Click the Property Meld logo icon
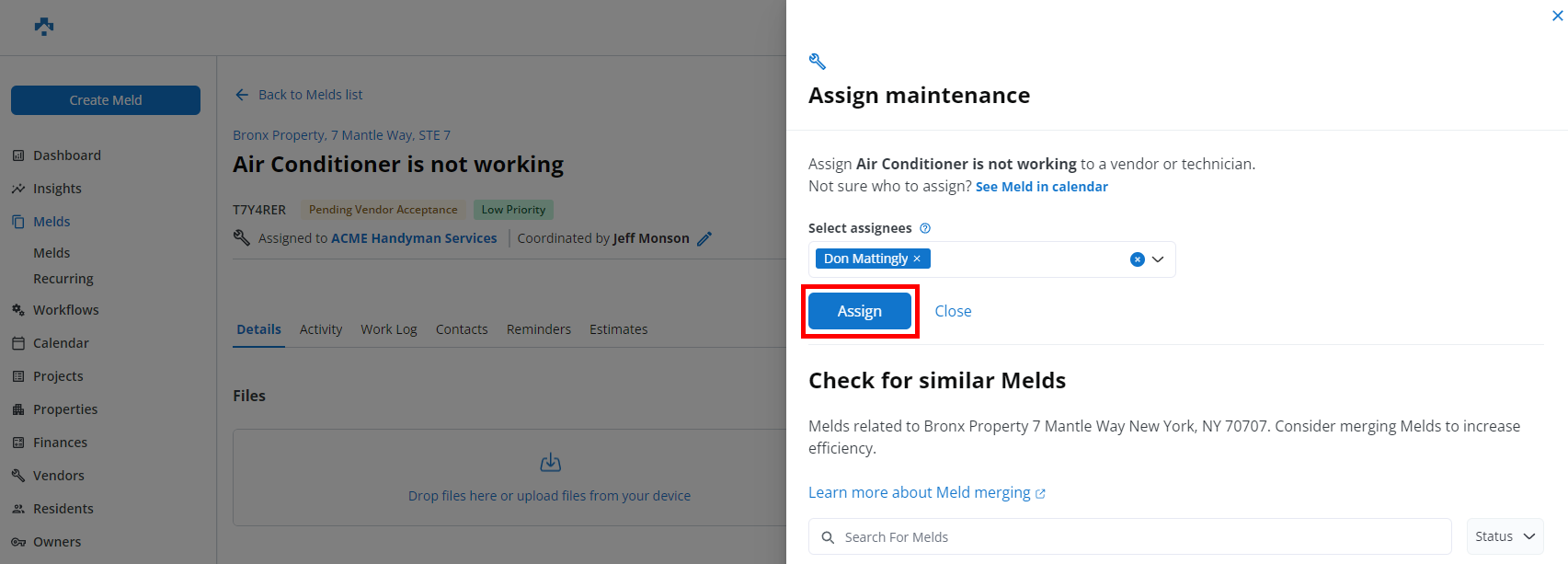 coord(44,27)
